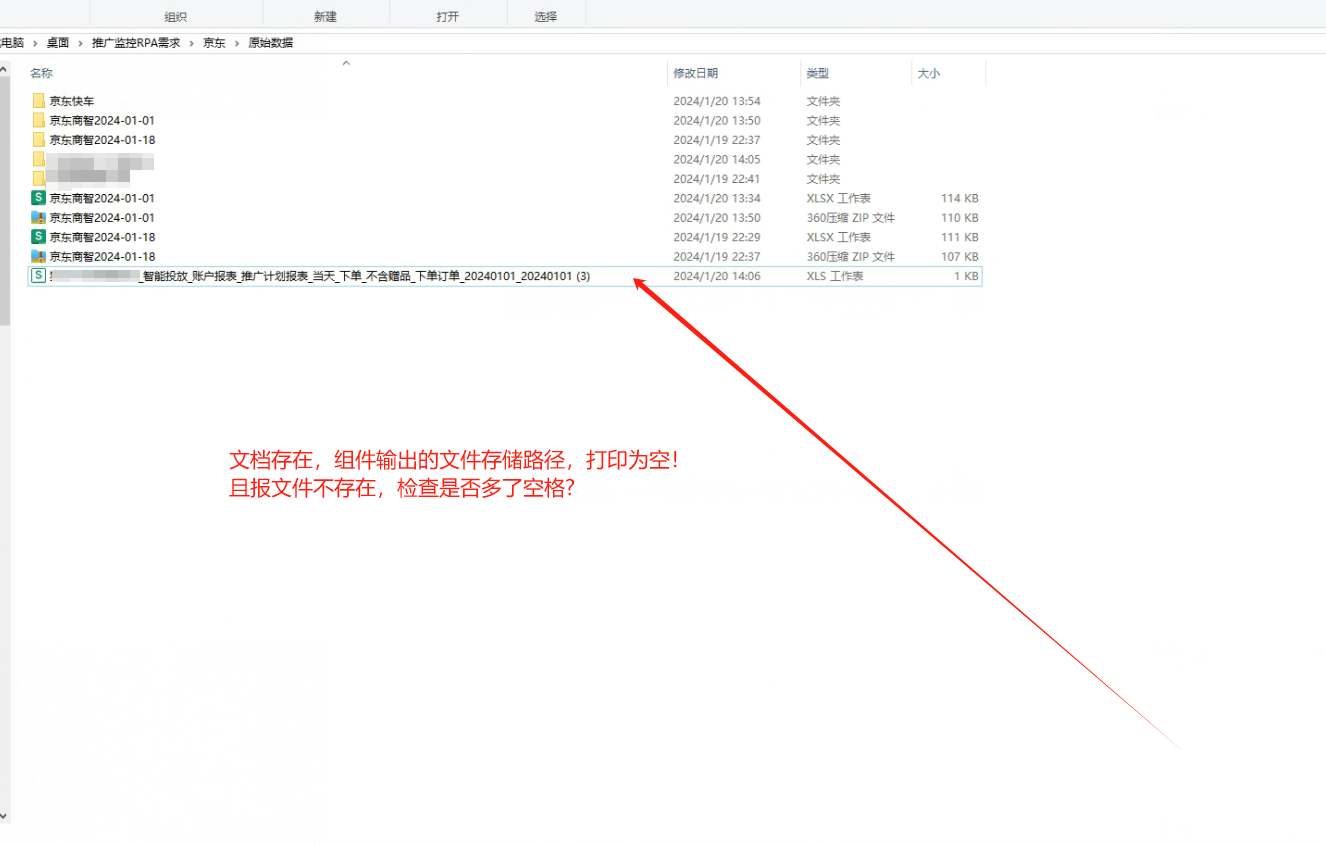Select blurred folder icon modified 2024/1/20 14:05
Screen dimensions: 1326x844
(39, 159)
